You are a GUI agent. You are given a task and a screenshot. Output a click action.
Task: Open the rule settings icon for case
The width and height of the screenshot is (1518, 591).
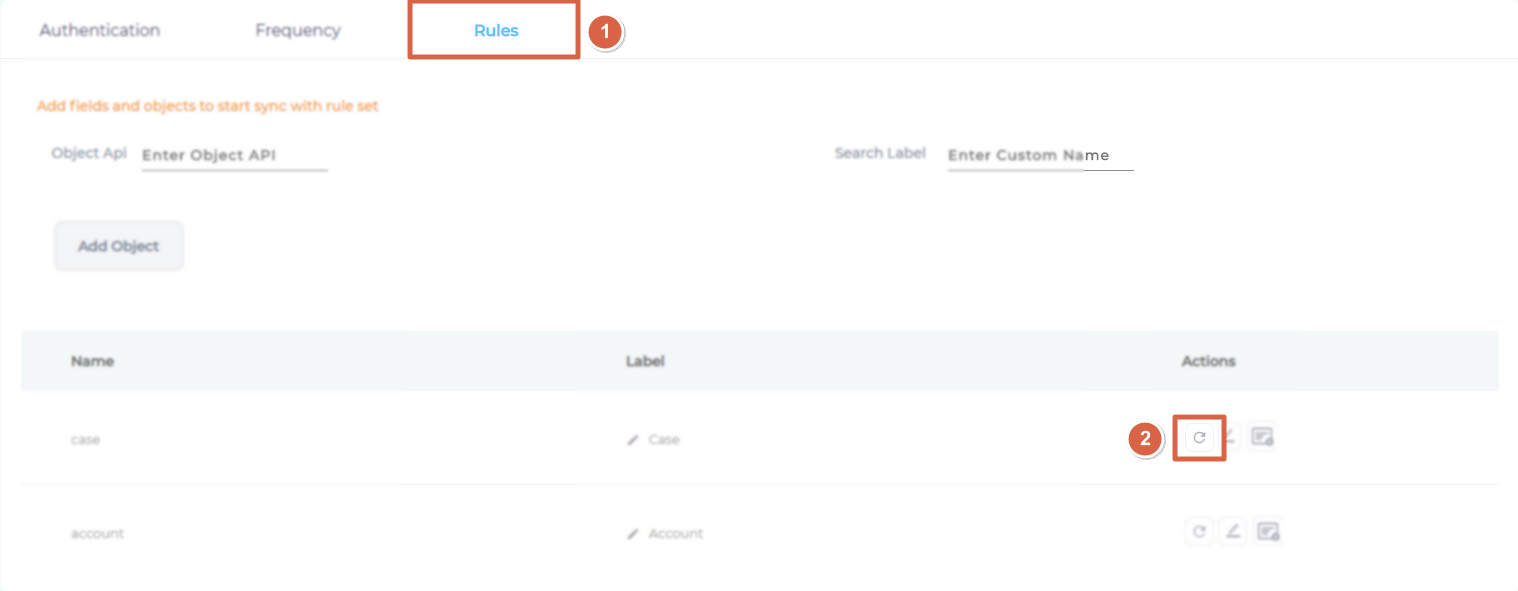click(1263, 437)
